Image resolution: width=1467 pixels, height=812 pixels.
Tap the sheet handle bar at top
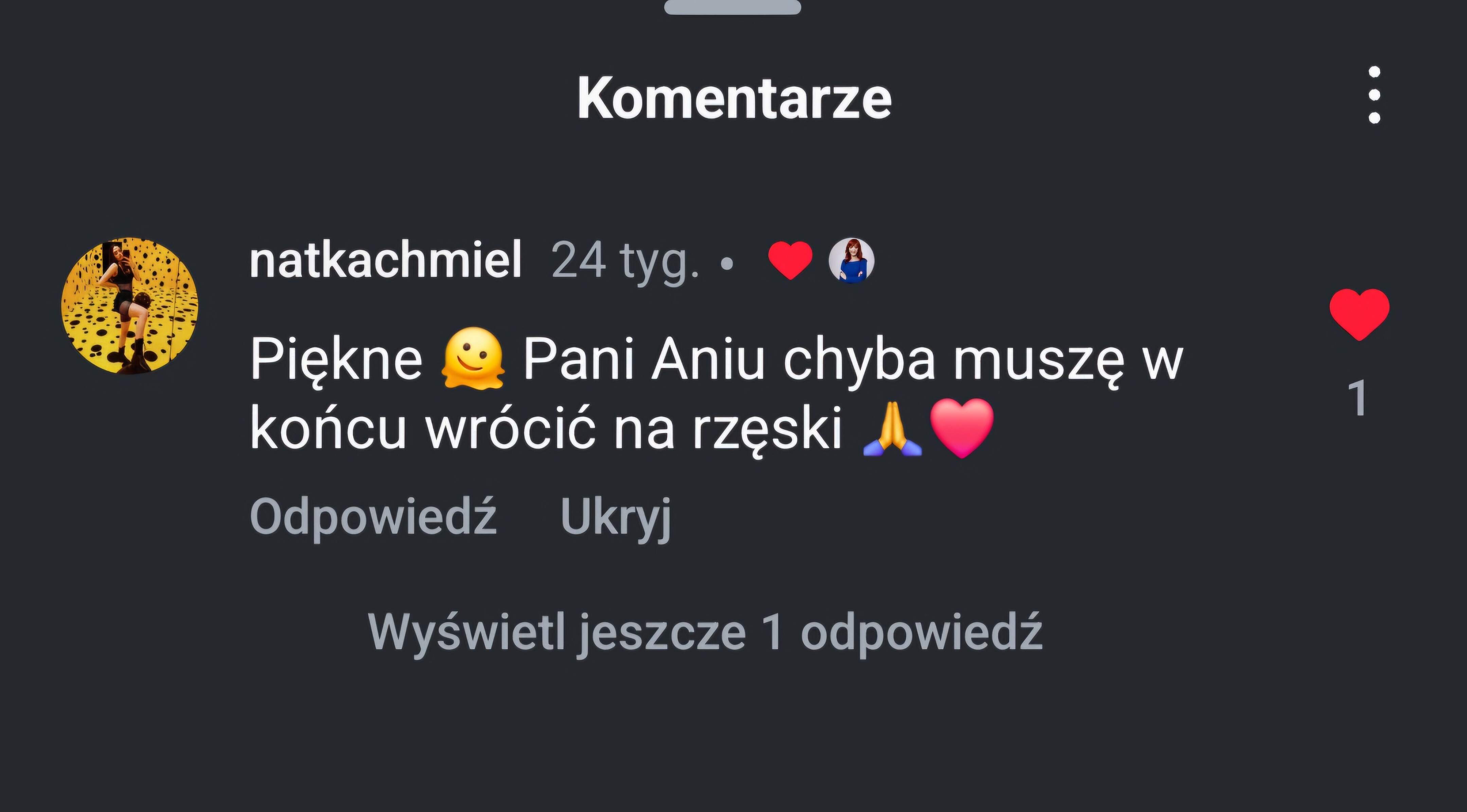click(733, 7)
